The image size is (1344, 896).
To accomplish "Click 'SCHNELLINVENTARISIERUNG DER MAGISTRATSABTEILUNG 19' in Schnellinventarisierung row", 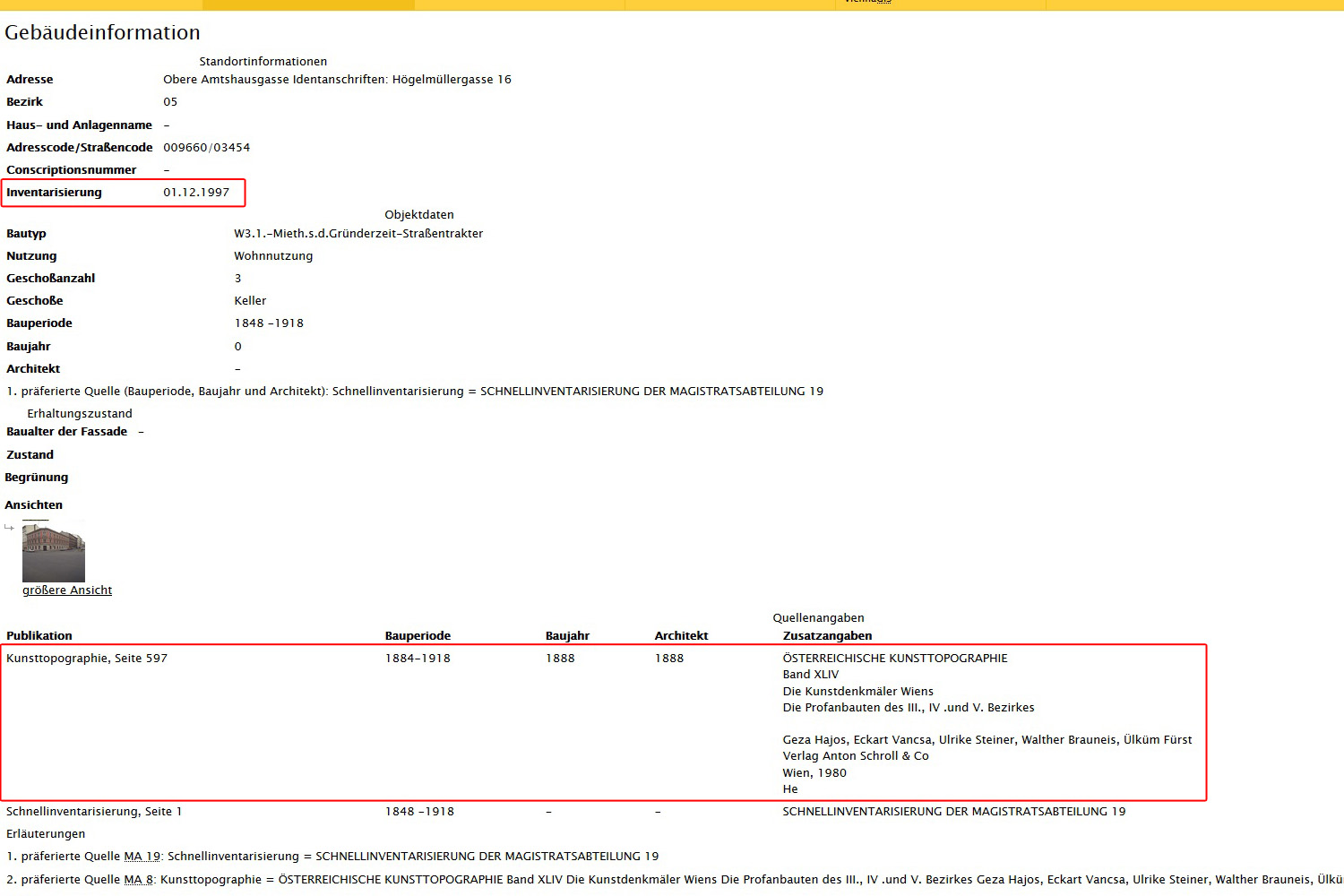I will pos(954,811).
